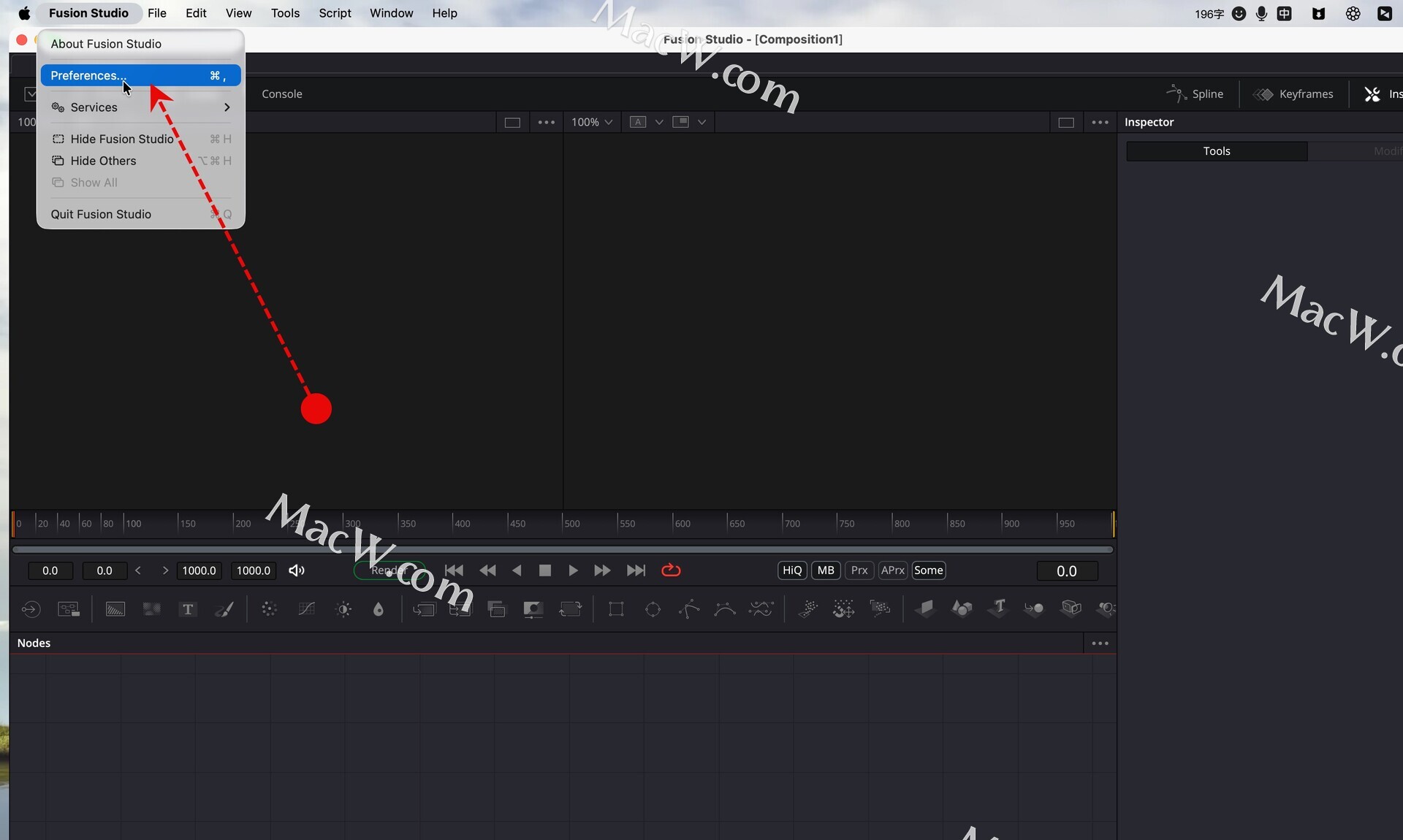Open the 100% zoom dropdown
The width and height of the screenshot is (1403, 840).
pyautogui.click(x=592, y=122)
